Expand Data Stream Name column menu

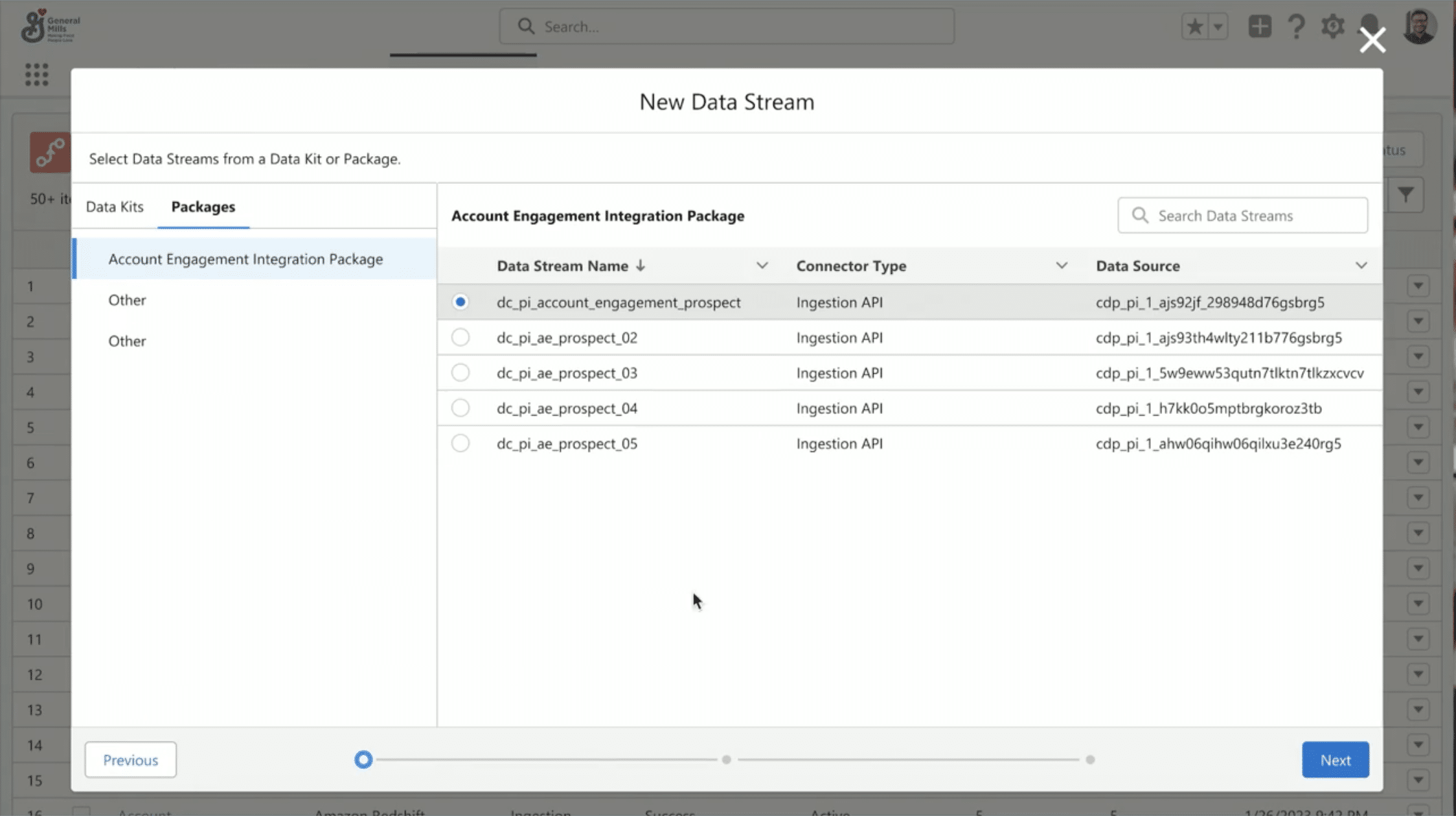tap(762, 266)
